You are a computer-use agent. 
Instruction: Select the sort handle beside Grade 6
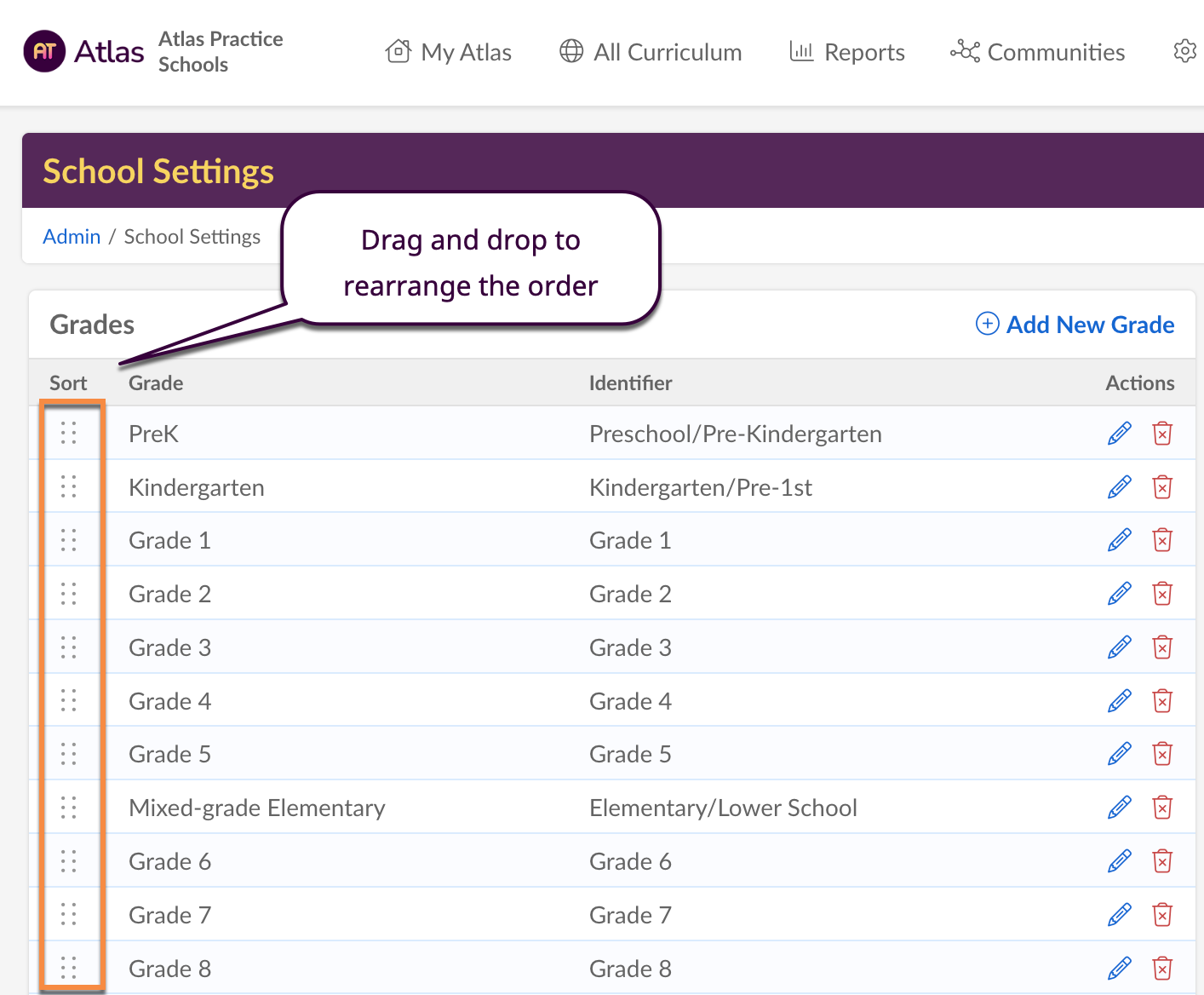(69, 861)
